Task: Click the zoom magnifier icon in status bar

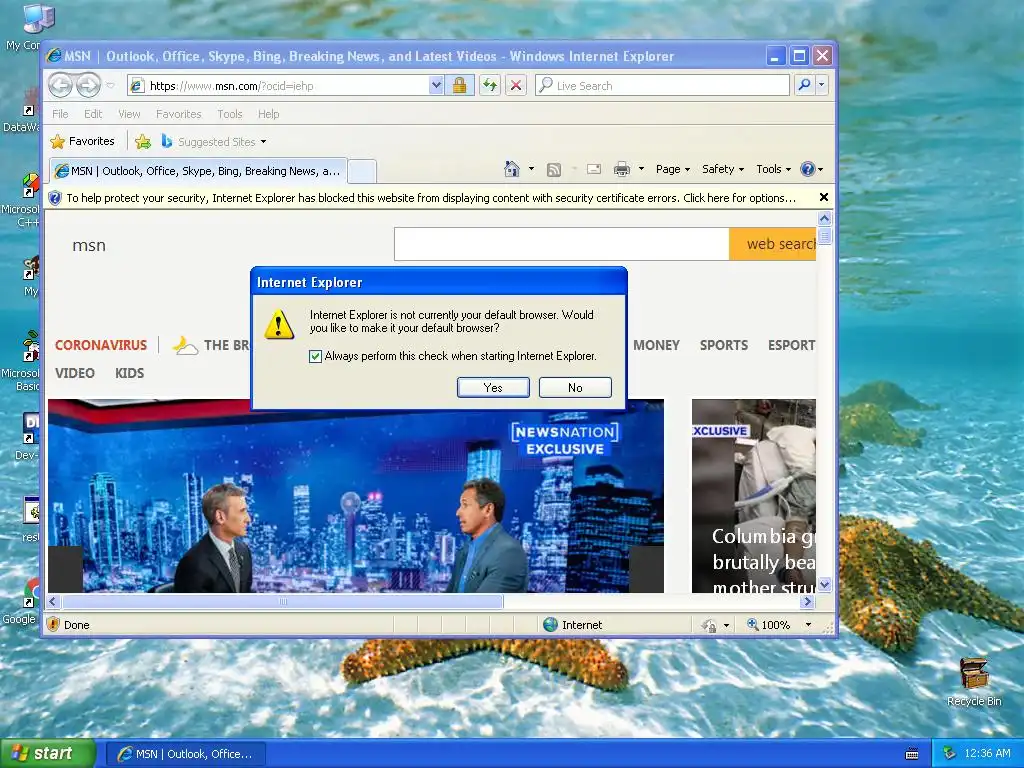Action: [752, 624]
